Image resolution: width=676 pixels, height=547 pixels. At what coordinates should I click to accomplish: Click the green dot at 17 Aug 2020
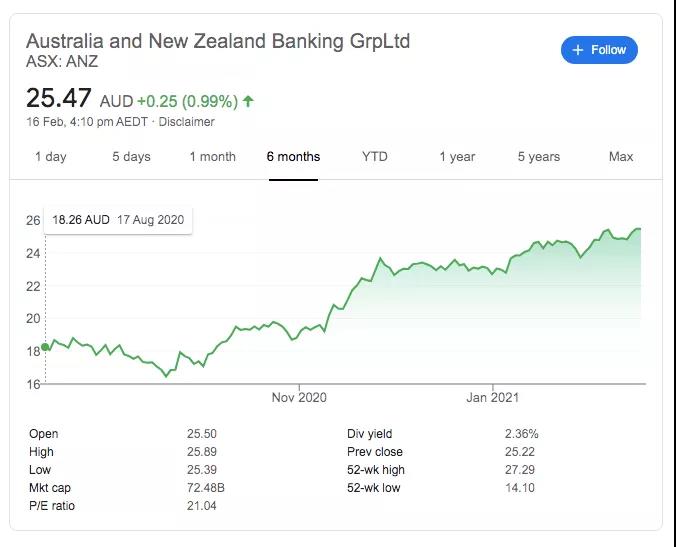45,347
